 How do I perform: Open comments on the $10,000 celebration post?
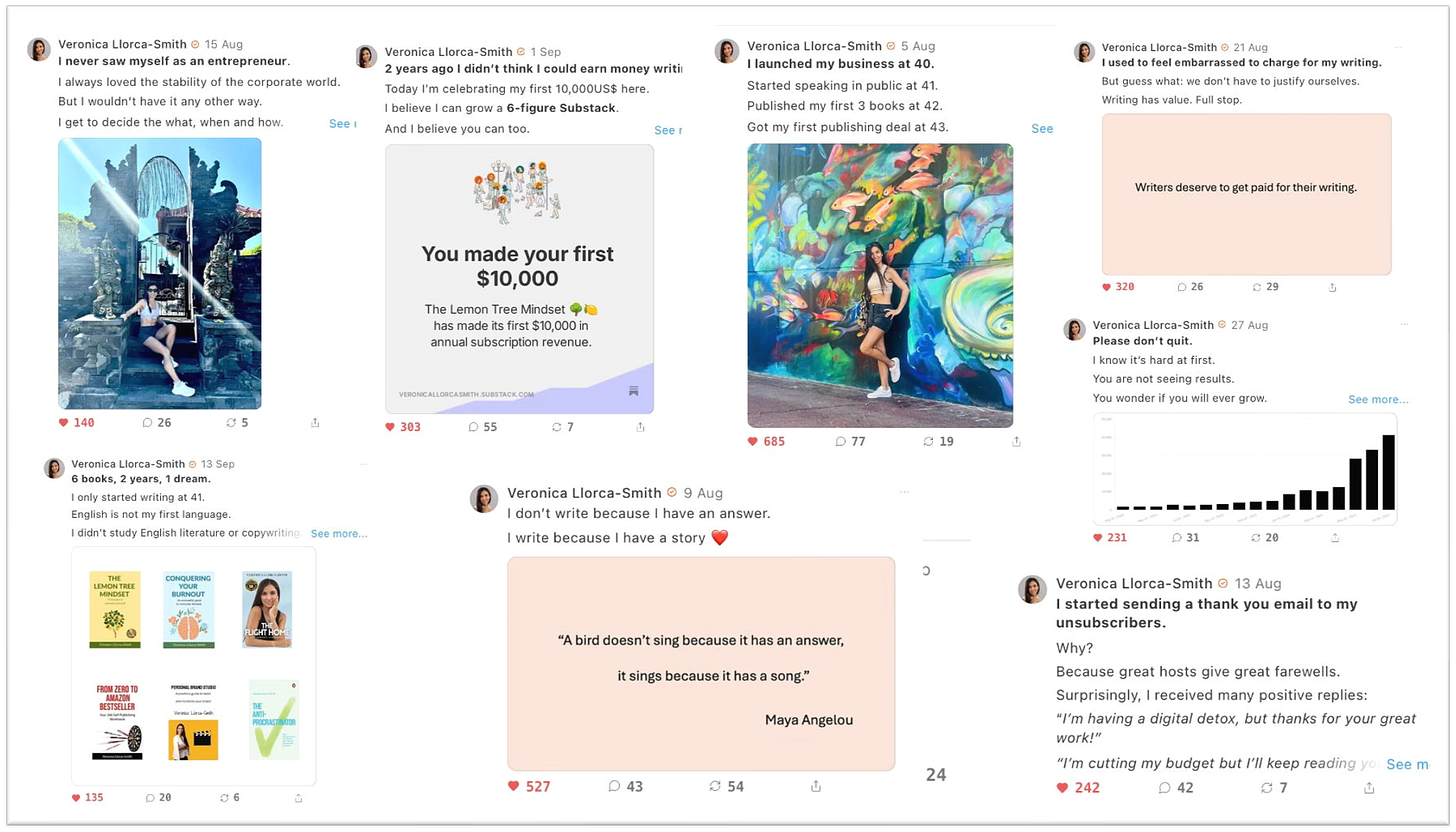(x=482, y=427)
